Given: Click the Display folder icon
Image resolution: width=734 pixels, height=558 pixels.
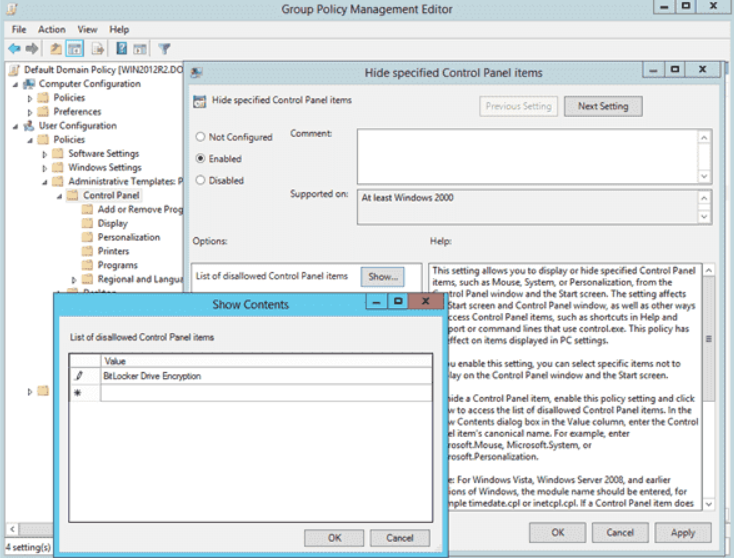Looking at the screenshot, I should tap(87, 223).
